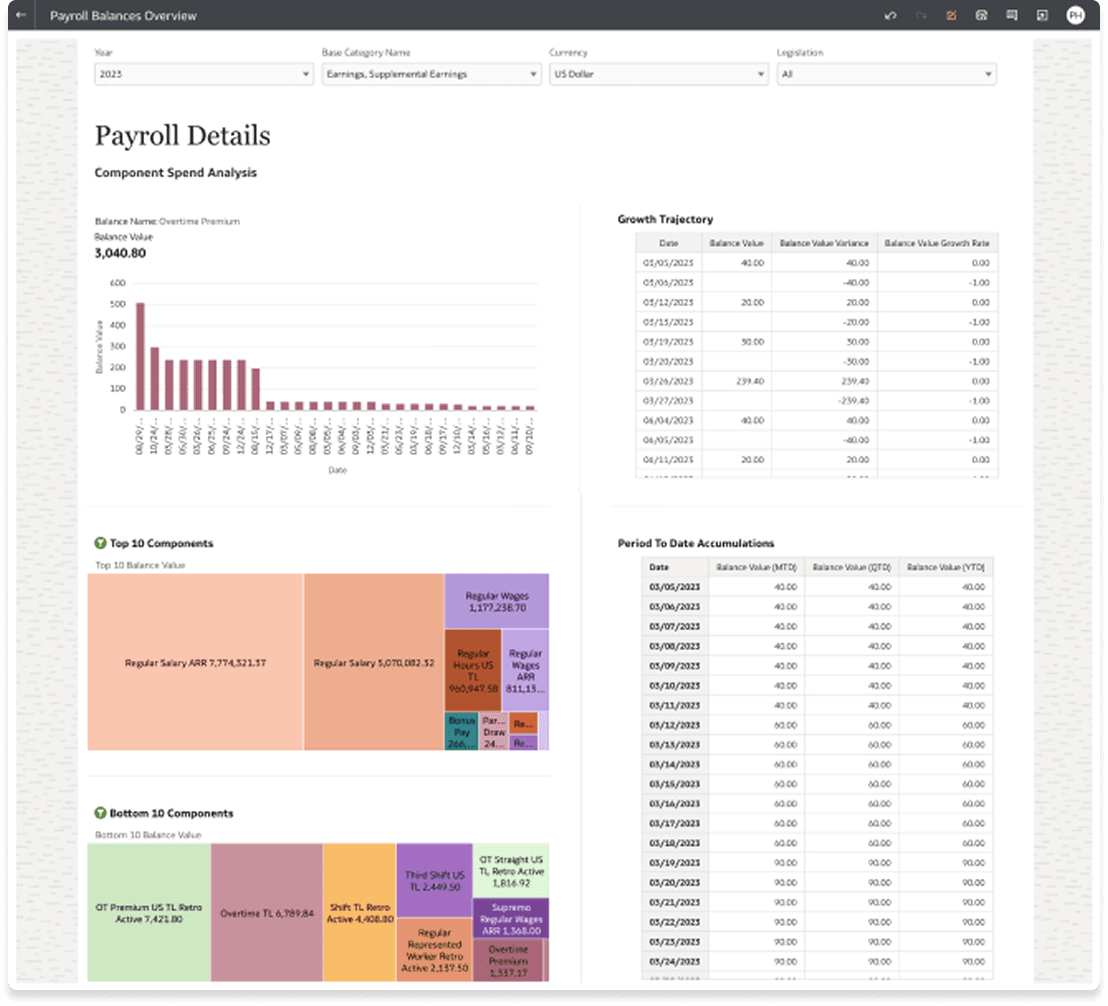Expand the Base Category Name dropdown
Screen dimensions: 1108x1006
(431, 74)
